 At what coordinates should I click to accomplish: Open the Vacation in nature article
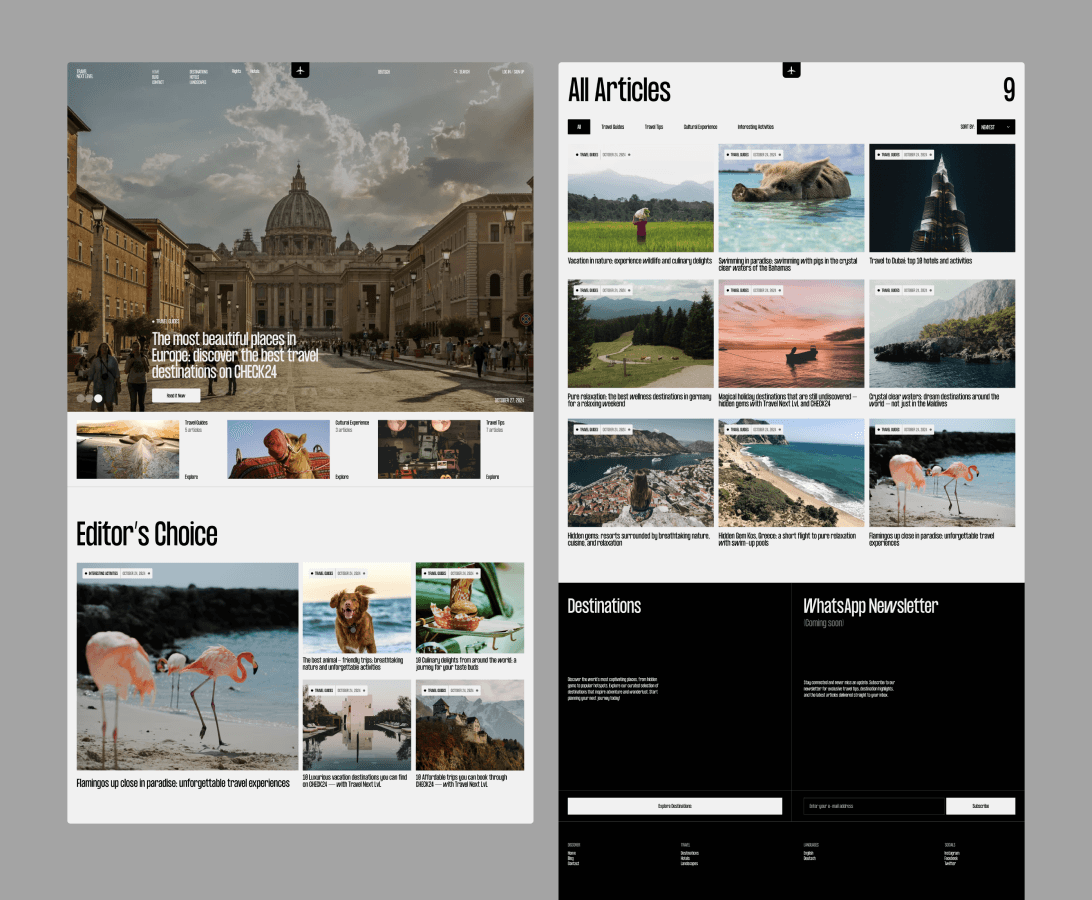coord(641,205)
